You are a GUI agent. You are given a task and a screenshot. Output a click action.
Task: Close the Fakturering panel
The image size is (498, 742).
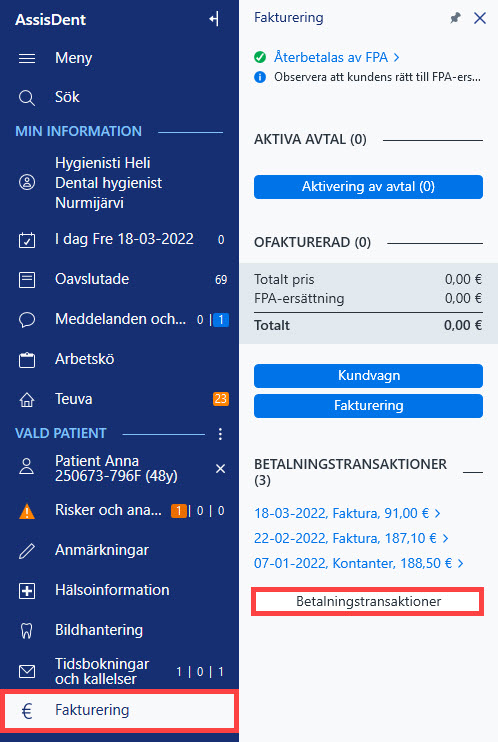tap(480, 18)
